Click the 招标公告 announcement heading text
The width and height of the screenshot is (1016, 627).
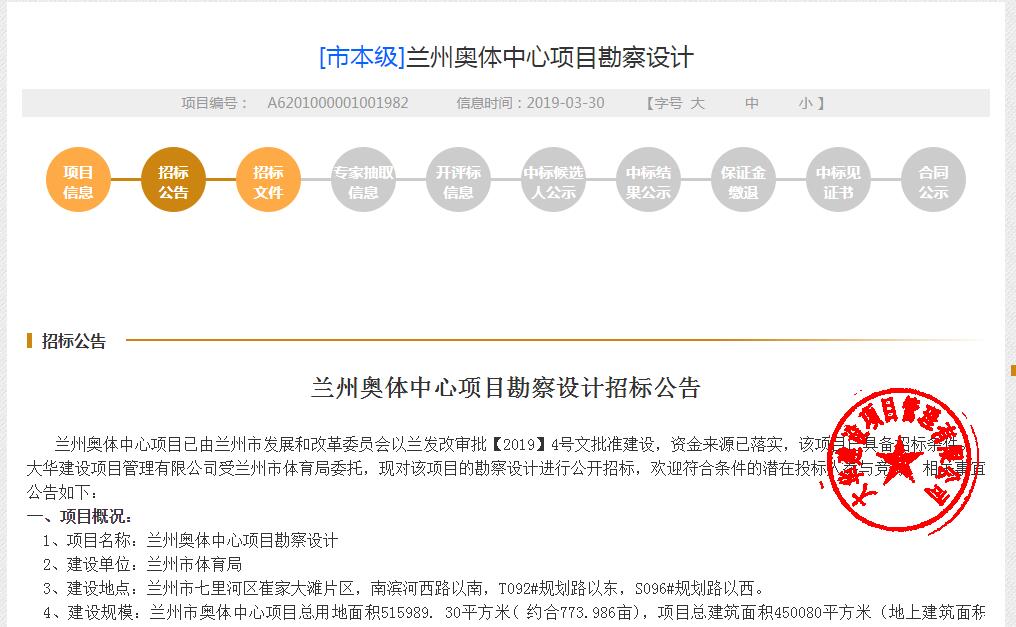click(x=508, y=383)
